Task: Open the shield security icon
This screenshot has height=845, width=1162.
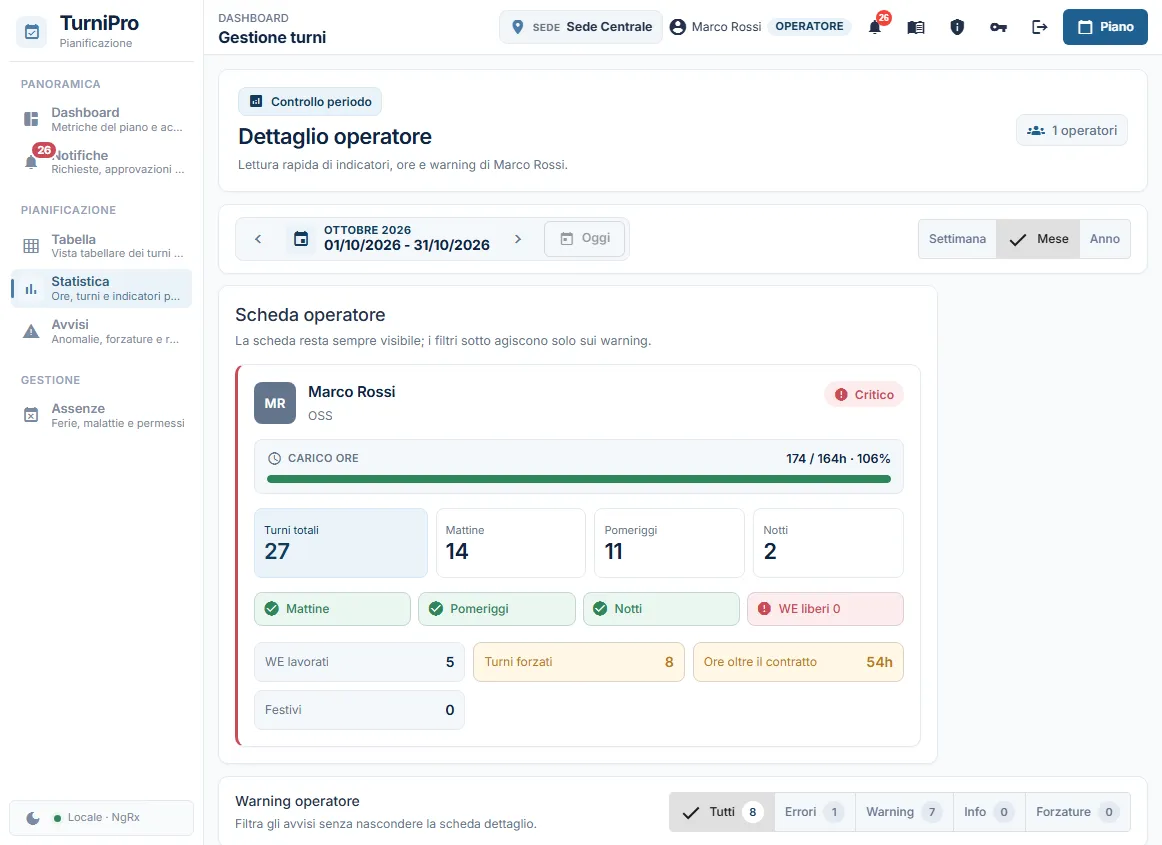Action: [x=957, y=27]
